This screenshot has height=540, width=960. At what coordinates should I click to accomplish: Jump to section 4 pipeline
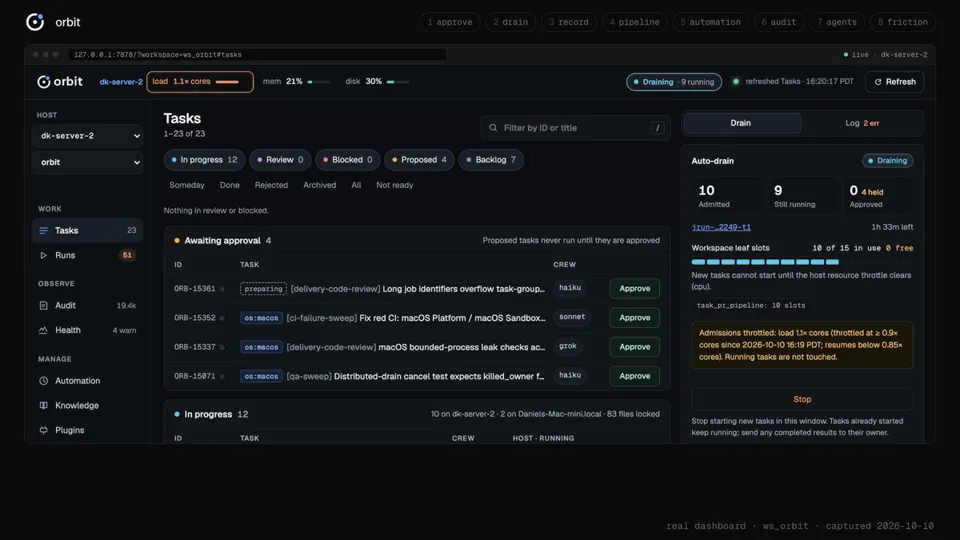634,22
